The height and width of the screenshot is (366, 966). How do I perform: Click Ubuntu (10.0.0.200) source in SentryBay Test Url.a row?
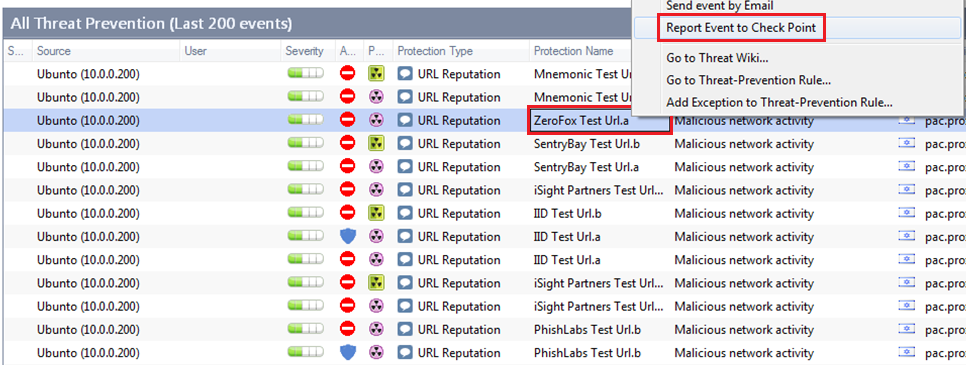pyautogui.click(x=88, y=167)
